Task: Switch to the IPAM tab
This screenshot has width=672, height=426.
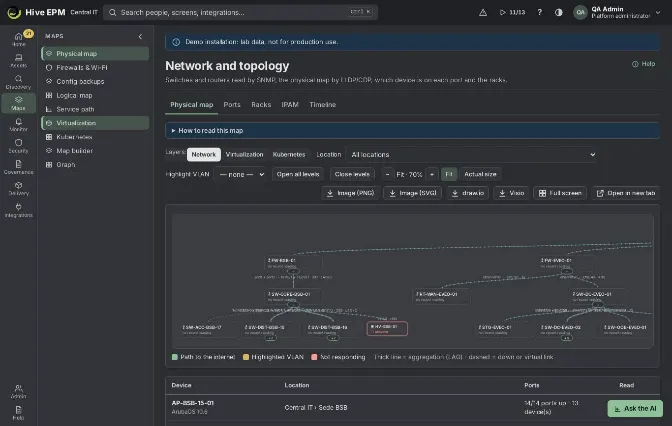Action: 290,105
